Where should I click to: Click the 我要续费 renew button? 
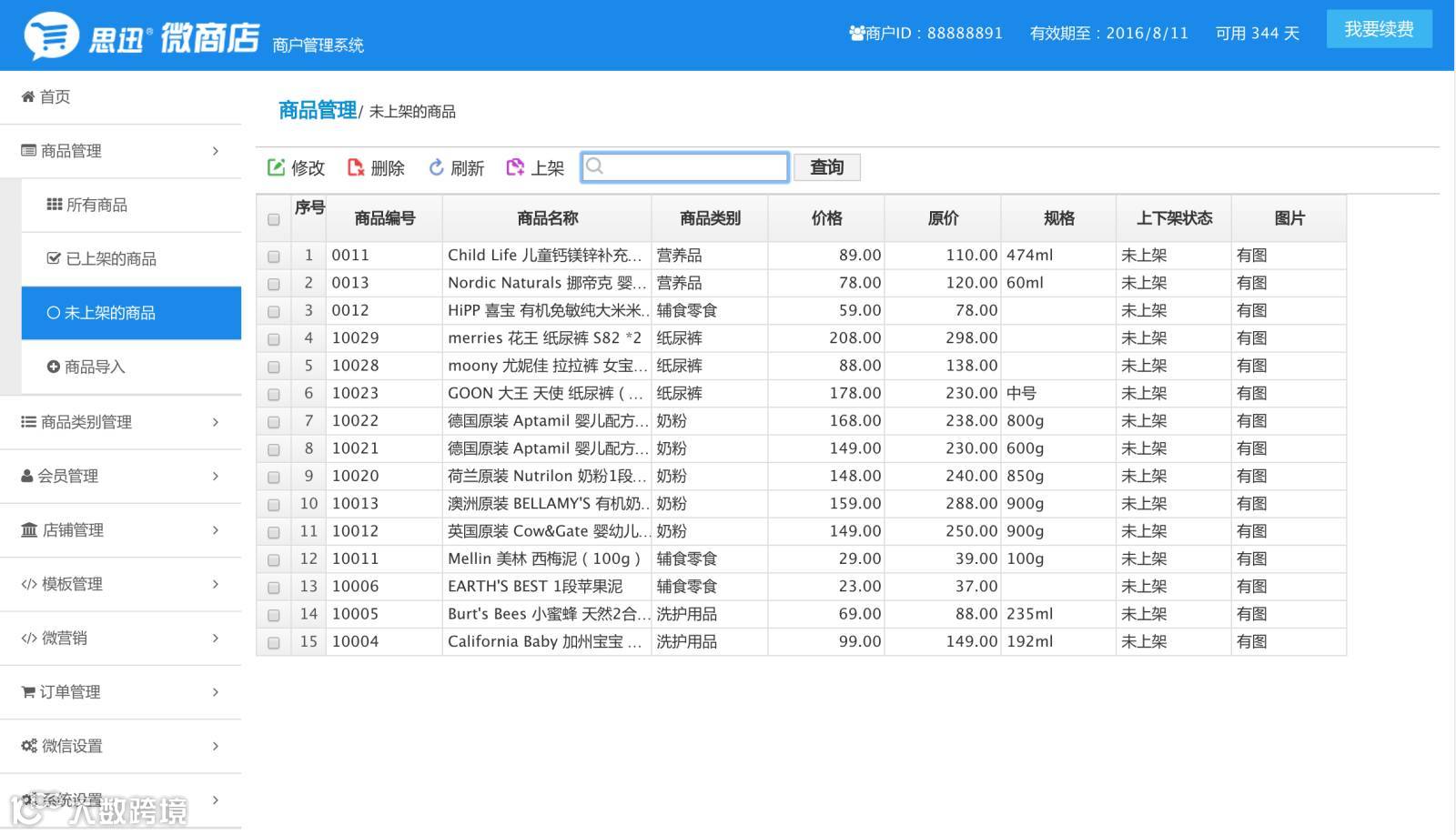point(1379,29)
